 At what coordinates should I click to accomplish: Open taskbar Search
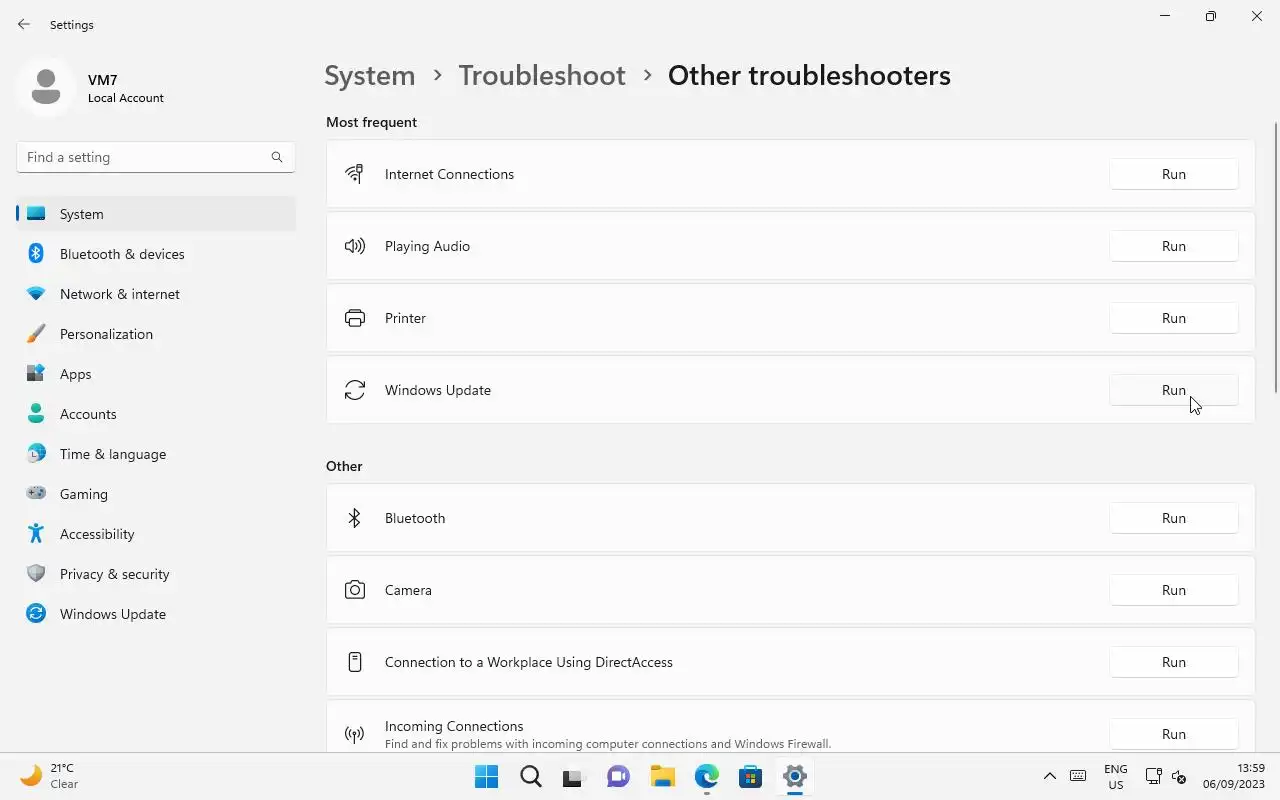(x=530, y=776)
